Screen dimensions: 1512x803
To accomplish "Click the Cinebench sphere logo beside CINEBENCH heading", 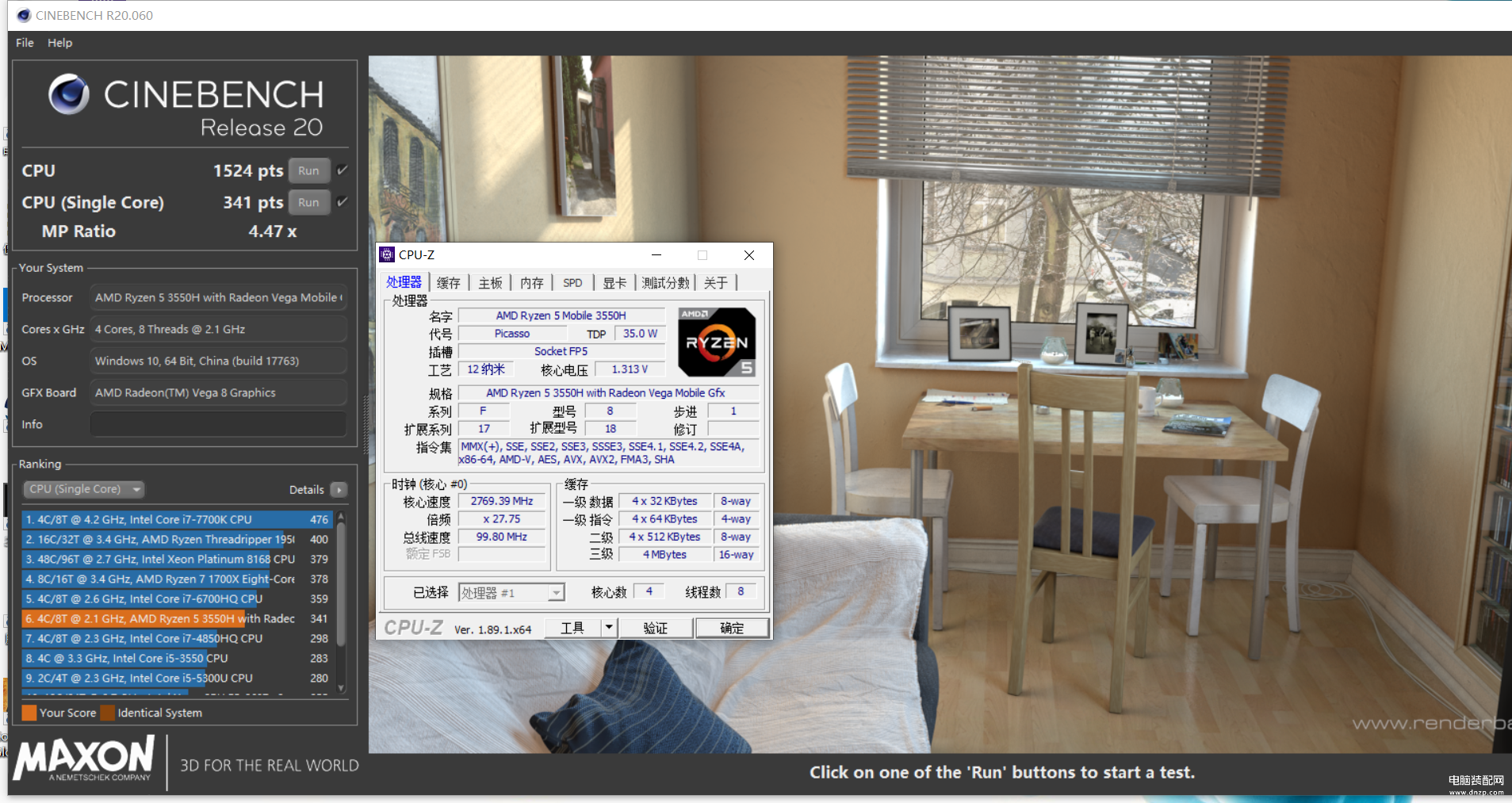I will coord(69,94).
